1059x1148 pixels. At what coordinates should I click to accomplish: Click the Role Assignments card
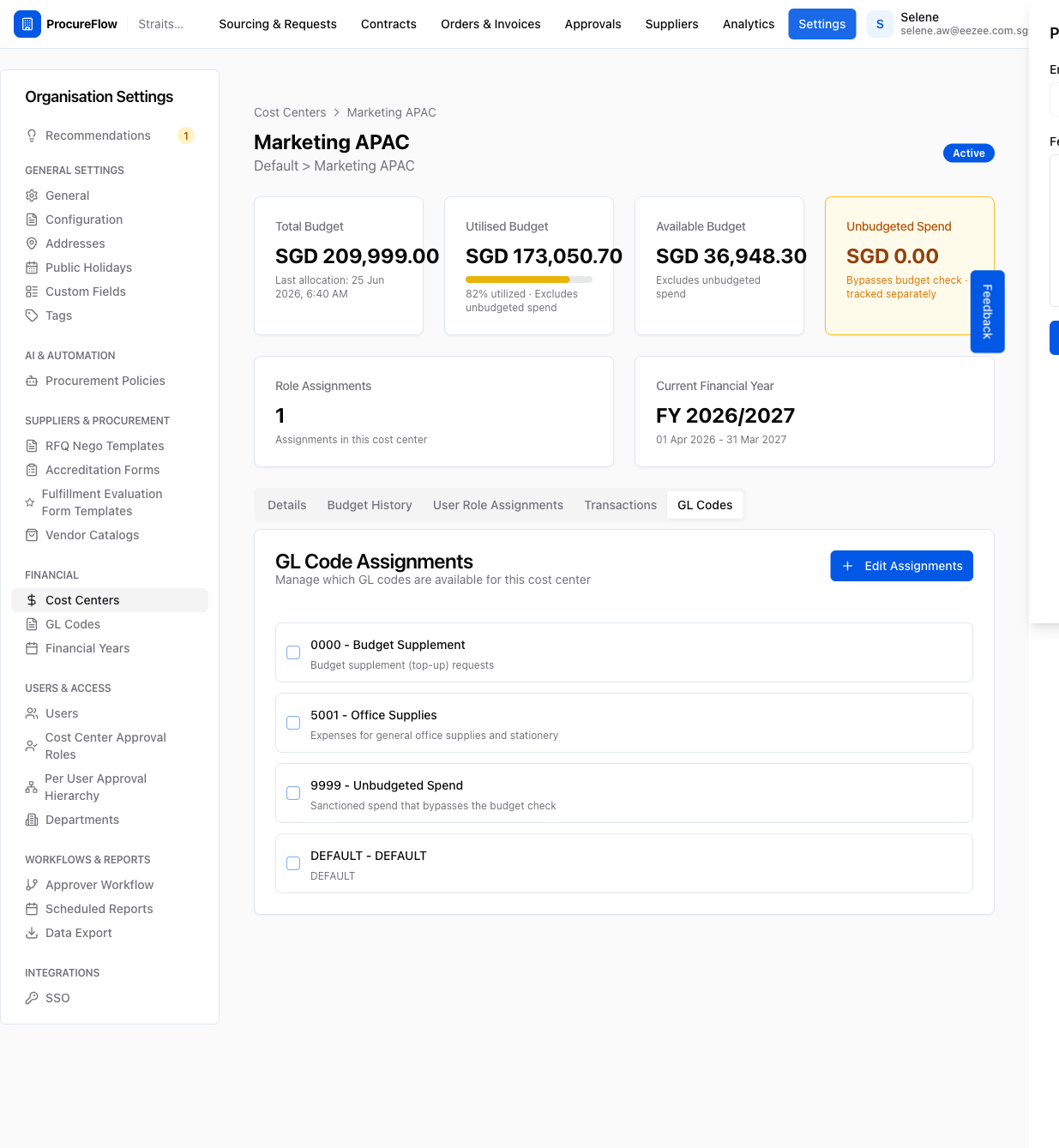tap(434, 412)
